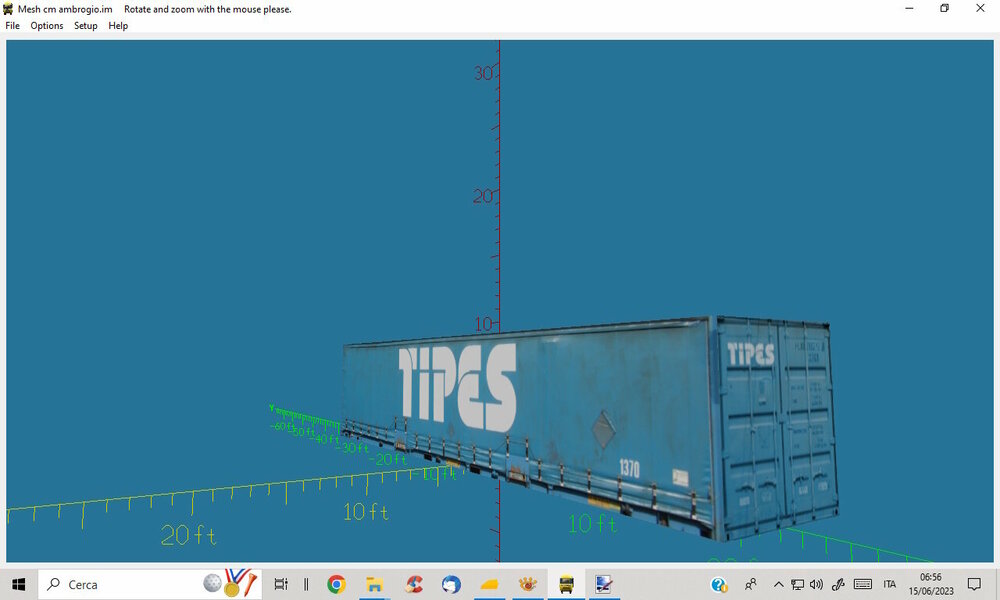1000x600 pixels.
Task: Switch the ITA input language
Action: click(890, 584)
